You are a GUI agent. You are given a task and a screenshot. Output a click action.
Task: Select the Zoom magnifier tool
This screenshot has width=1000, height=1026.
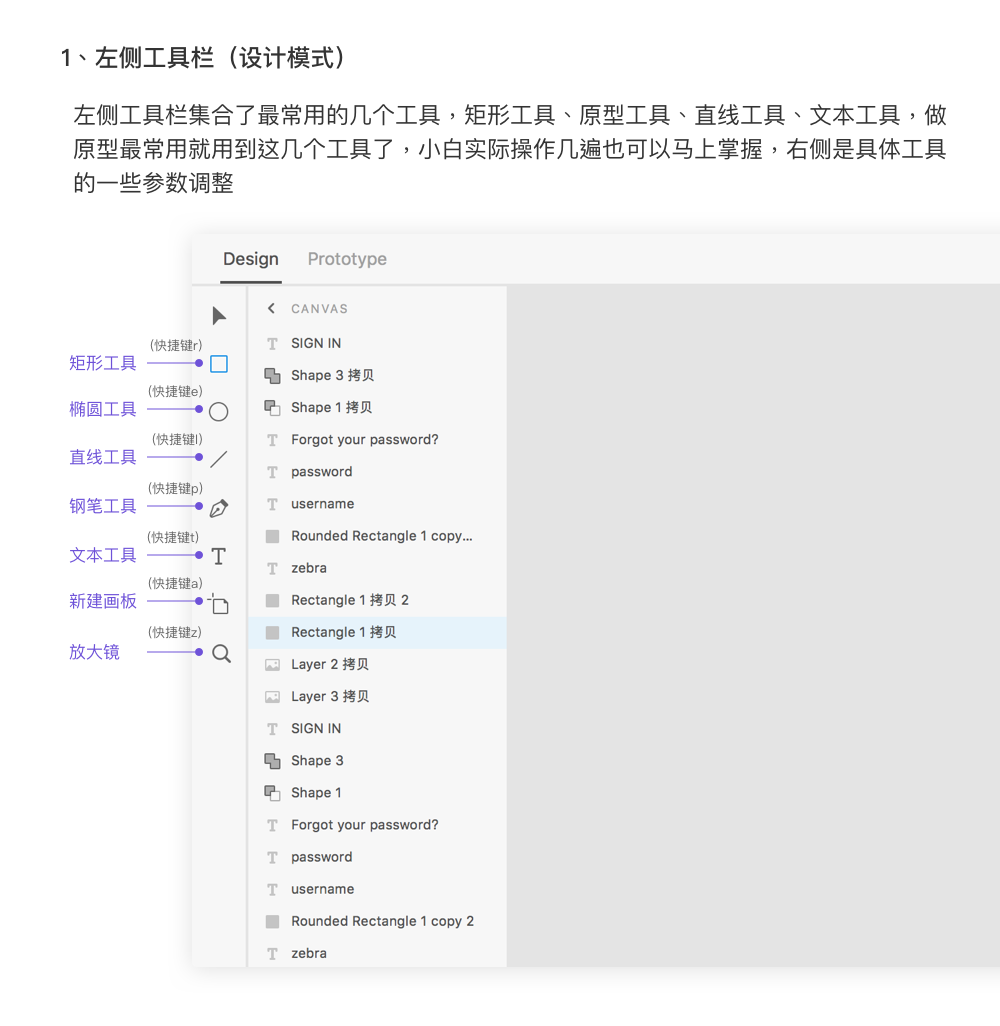(x=221, y=653)
